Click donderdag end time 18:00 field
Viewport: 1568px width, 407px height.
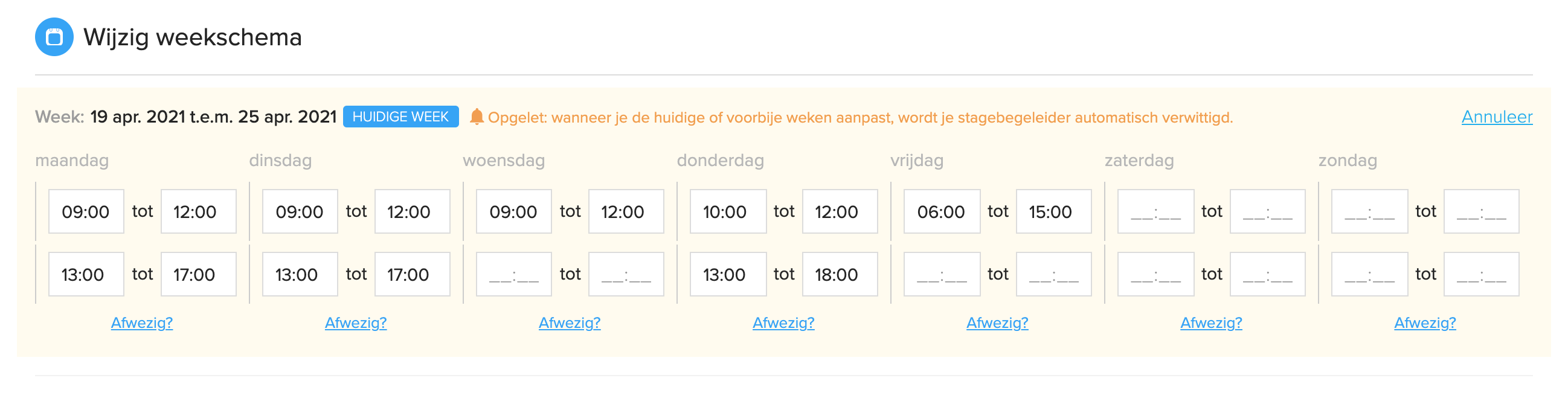tap(840, 274)
